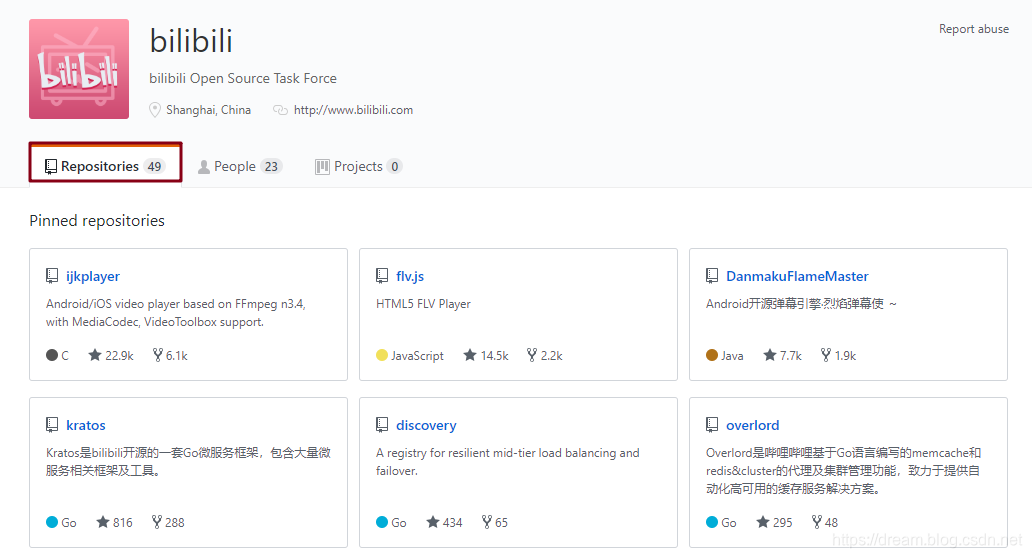Click the 48 forks count on overlord

[x=831, y=523]
